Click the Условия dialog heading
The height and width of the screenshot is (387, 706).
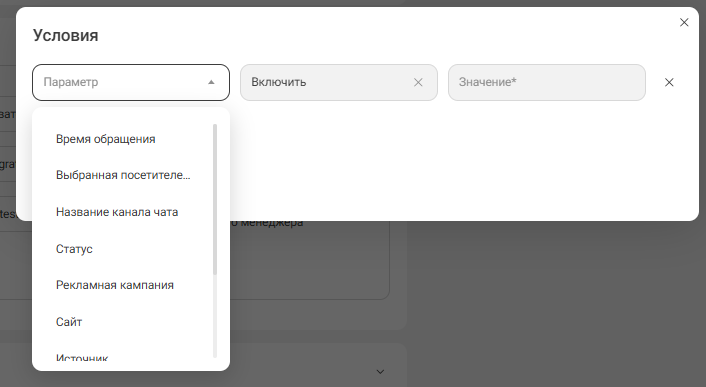click(65, 35)
